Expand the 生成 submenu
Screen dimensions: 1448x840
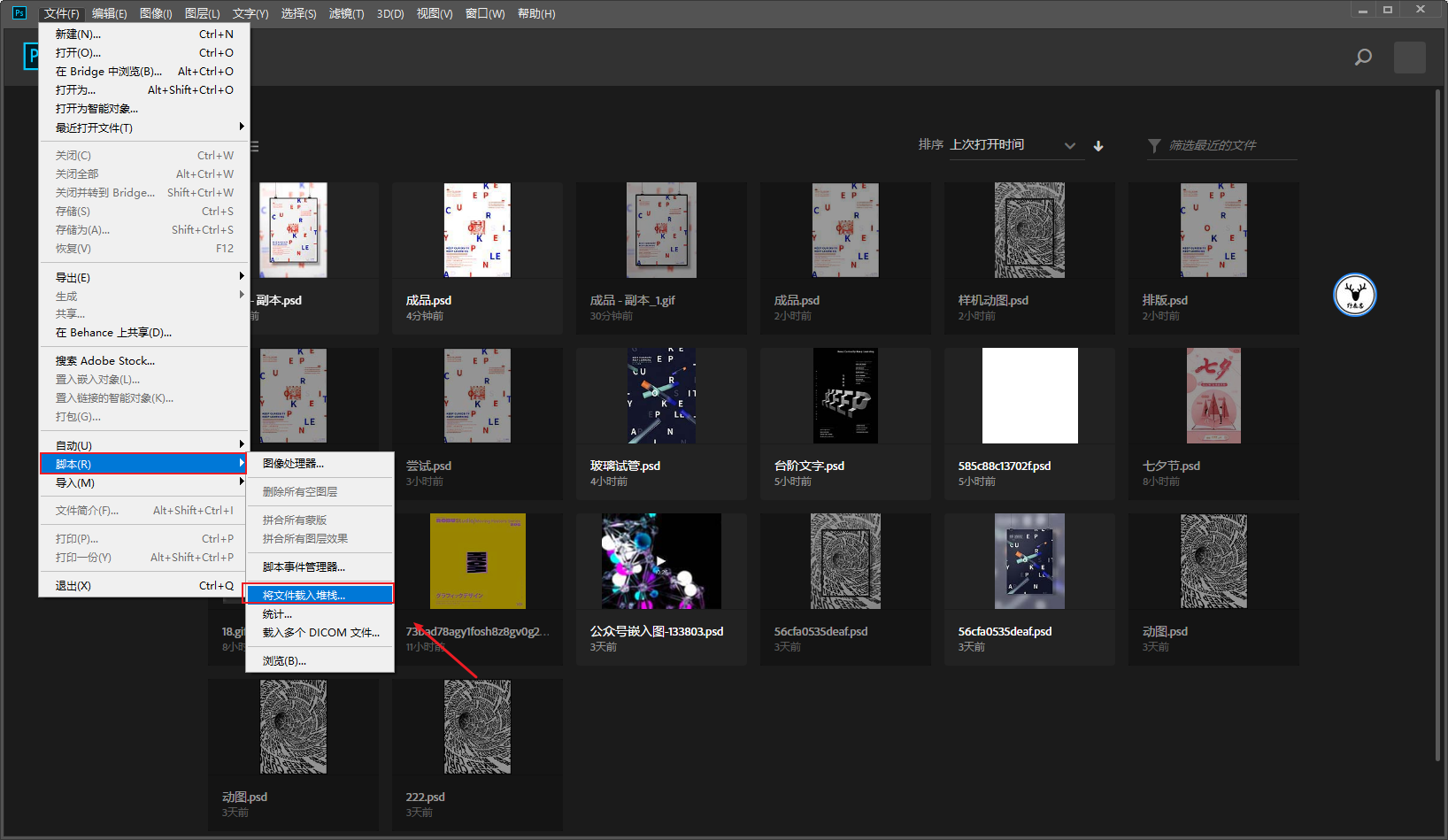[144, 296]
